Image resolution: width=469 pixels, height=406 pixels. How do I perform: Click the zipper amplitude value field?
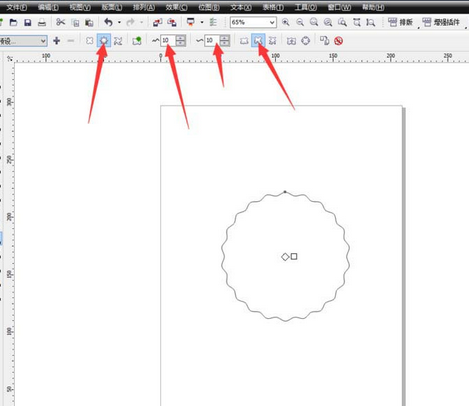point(168,41)
